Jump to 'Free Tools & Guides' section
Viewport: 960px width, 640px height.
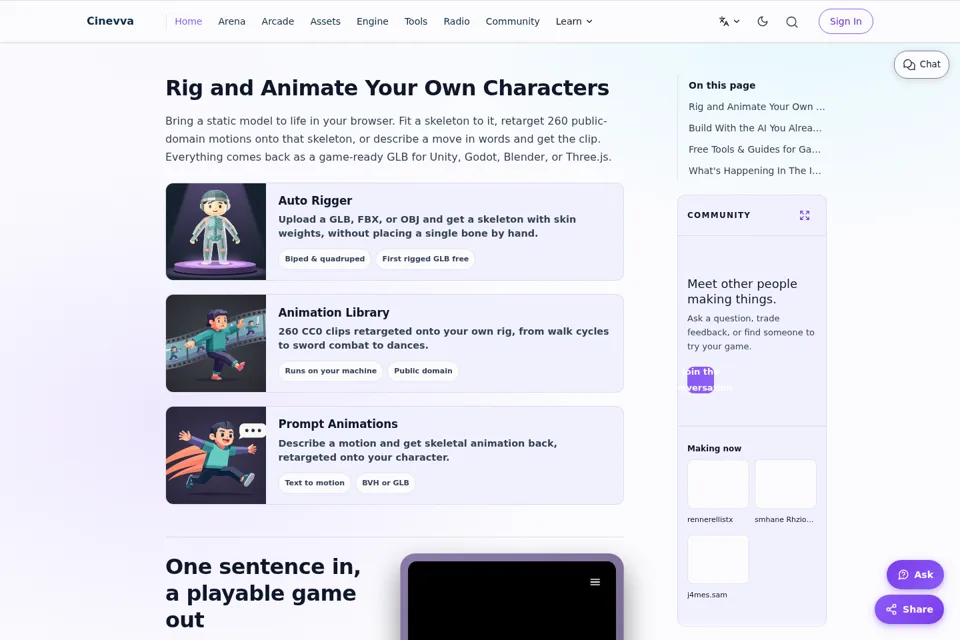[x=754, y=149]
